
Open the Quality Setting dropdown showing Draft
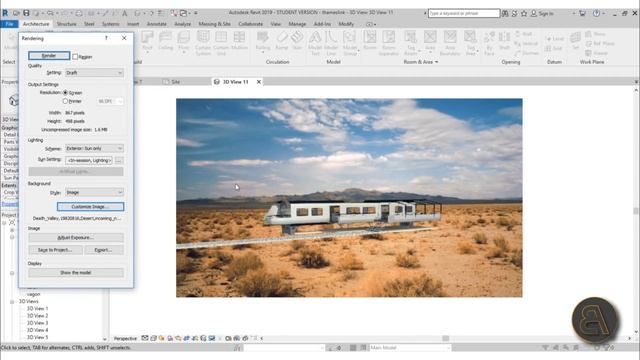tap(94, 73)
